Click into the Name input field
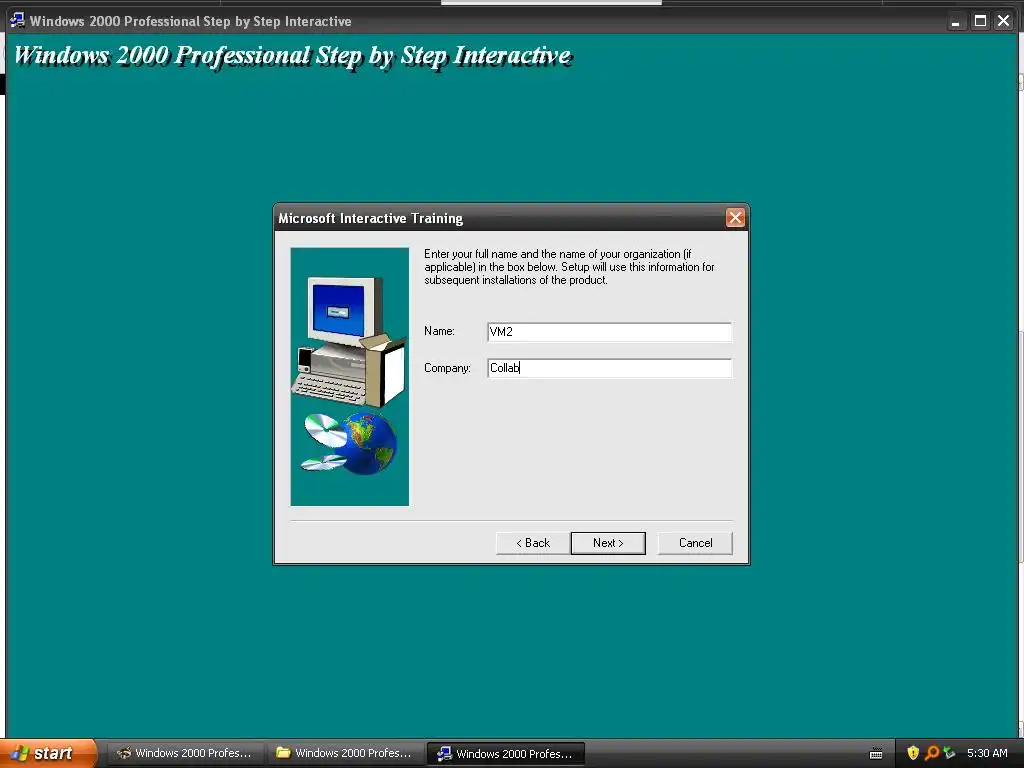The height and width of the screenshot is (768, 1024). click(609, 332)
